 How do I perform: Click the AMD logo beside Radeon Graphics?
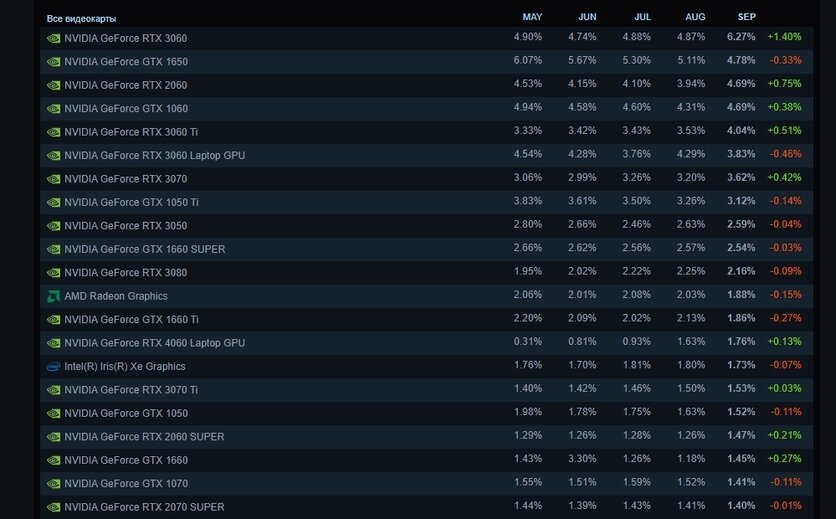[53, 297]
